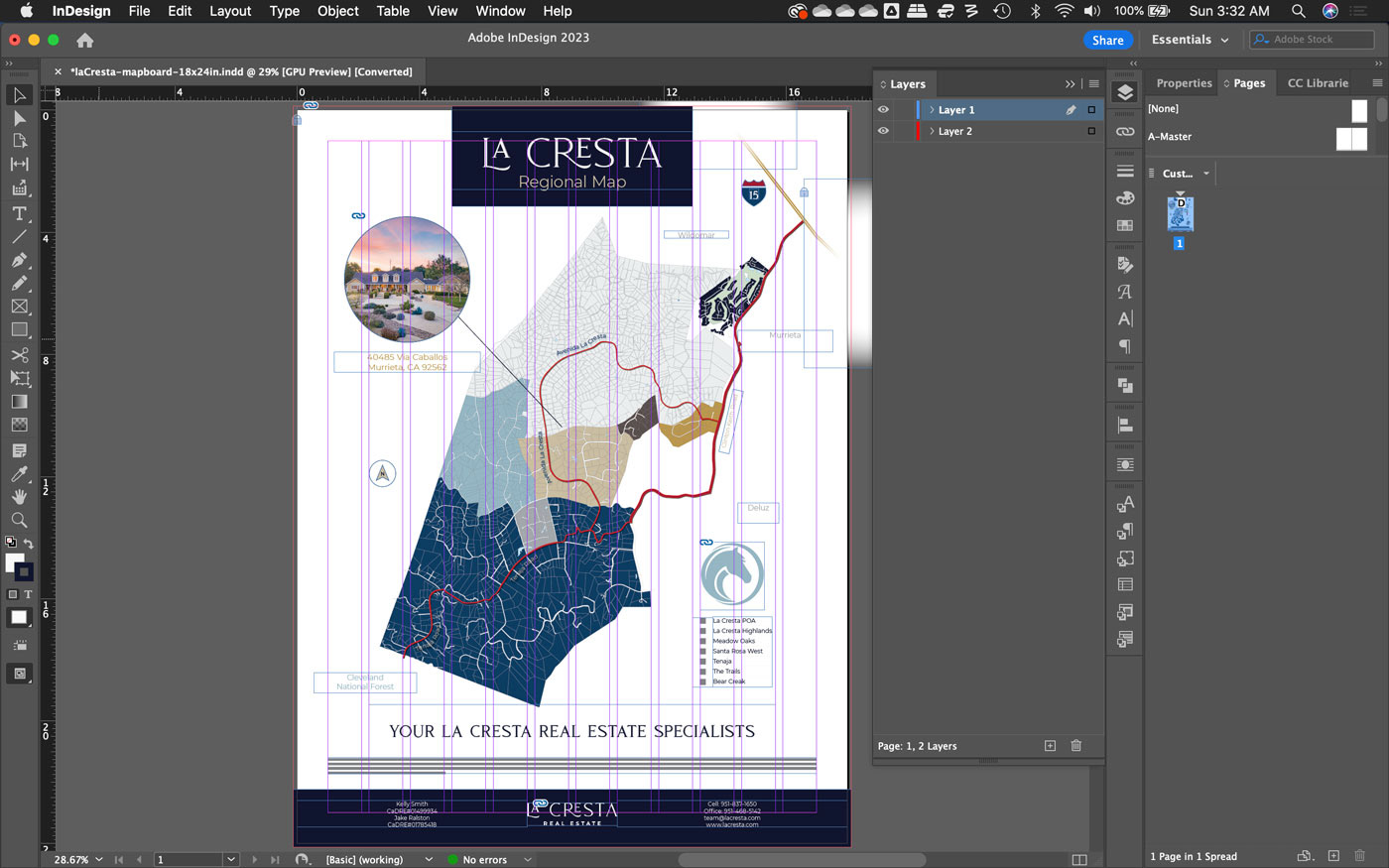The height and width of the screenshot is (868, 1389).
Task: Select the Rectangle tool
Action: pyautogui.click(x=19, y=329)
